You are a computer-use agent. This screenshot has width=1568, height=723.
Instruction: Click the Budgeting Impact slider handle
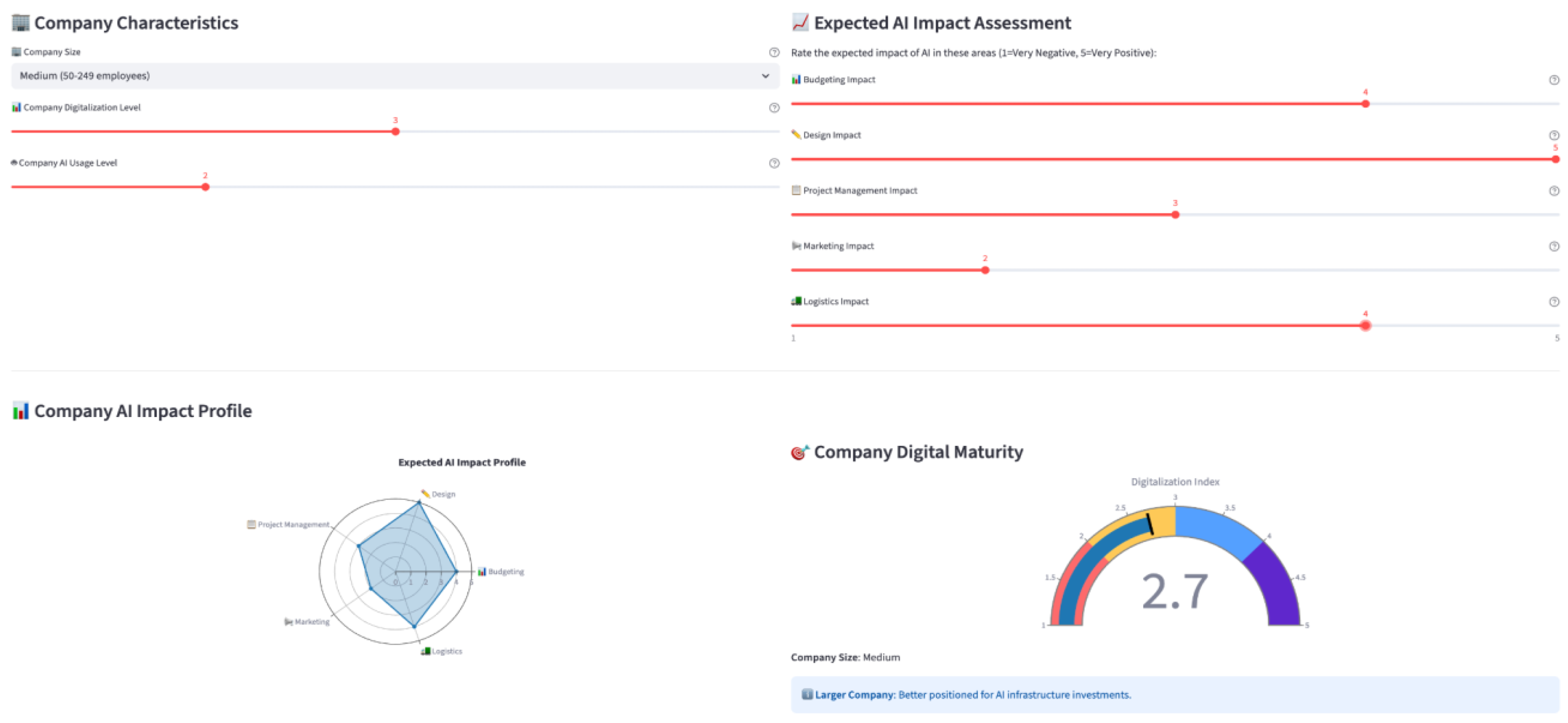pyautogui.click(x=1365, y=104)
